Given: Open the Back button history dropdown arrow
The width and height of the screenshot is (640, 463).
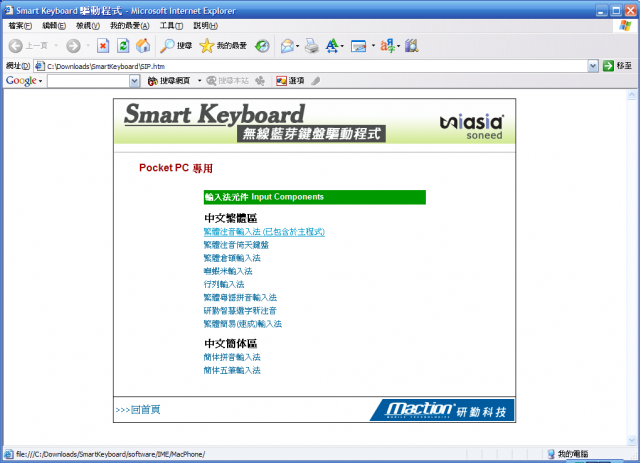Looking at the screenshot, I should click(x=56, y=46).
